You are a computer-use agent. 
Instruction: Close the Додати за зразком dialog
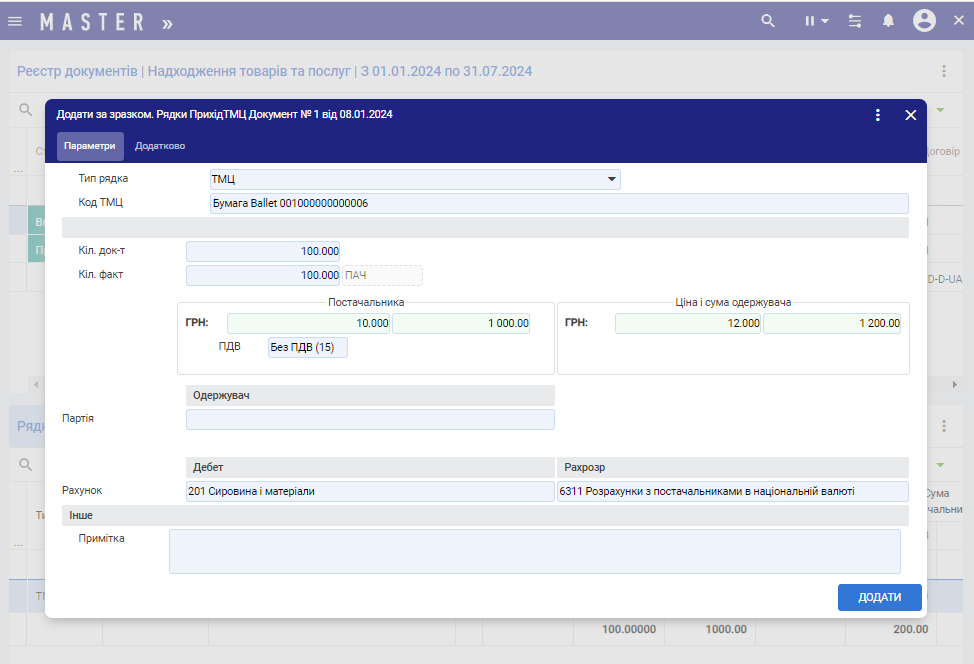click(911, 115)
